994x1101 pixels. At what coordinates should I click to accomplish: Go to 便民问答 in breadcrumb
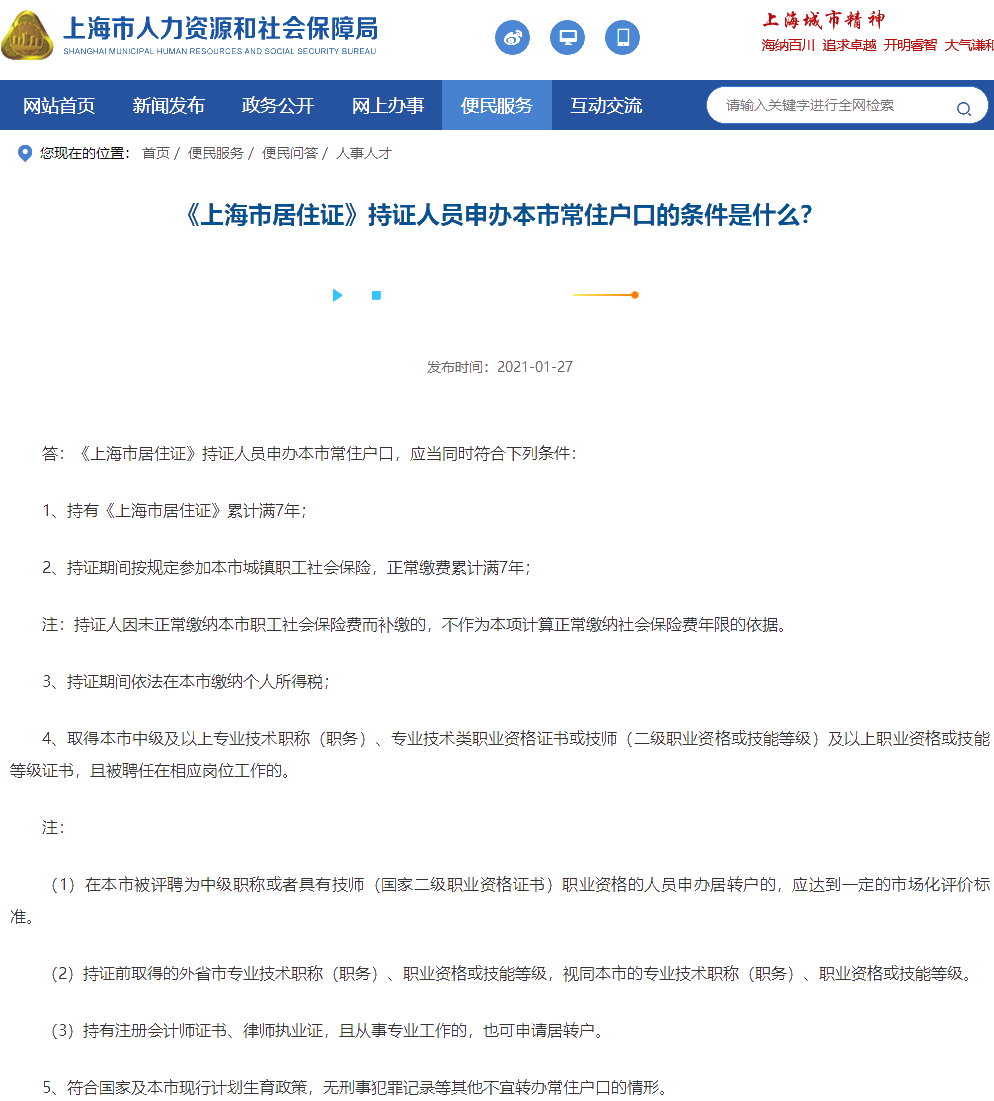(x=290, y=153)
